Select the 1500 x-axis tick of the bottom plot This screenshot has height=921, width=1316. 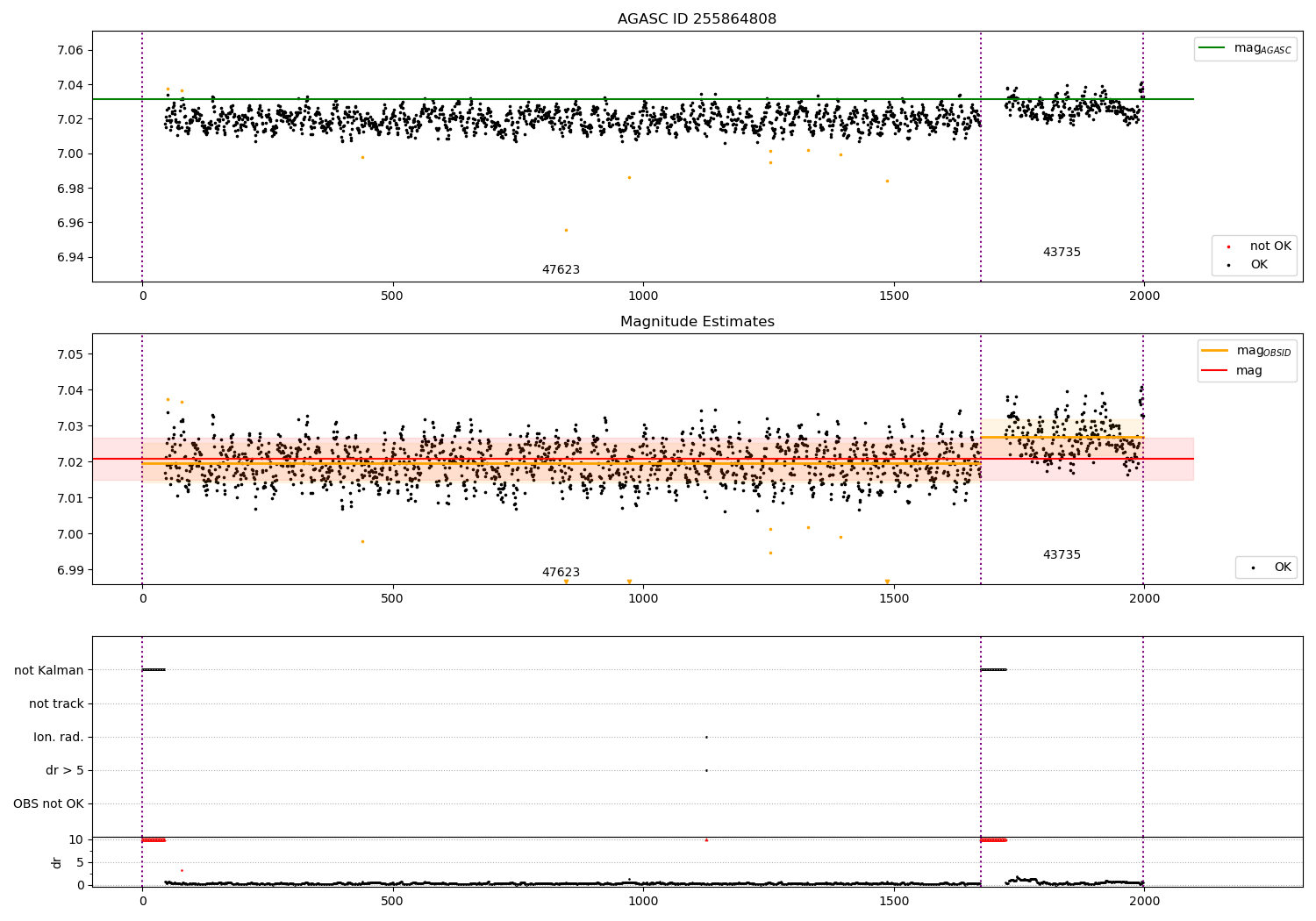(894, 901)
